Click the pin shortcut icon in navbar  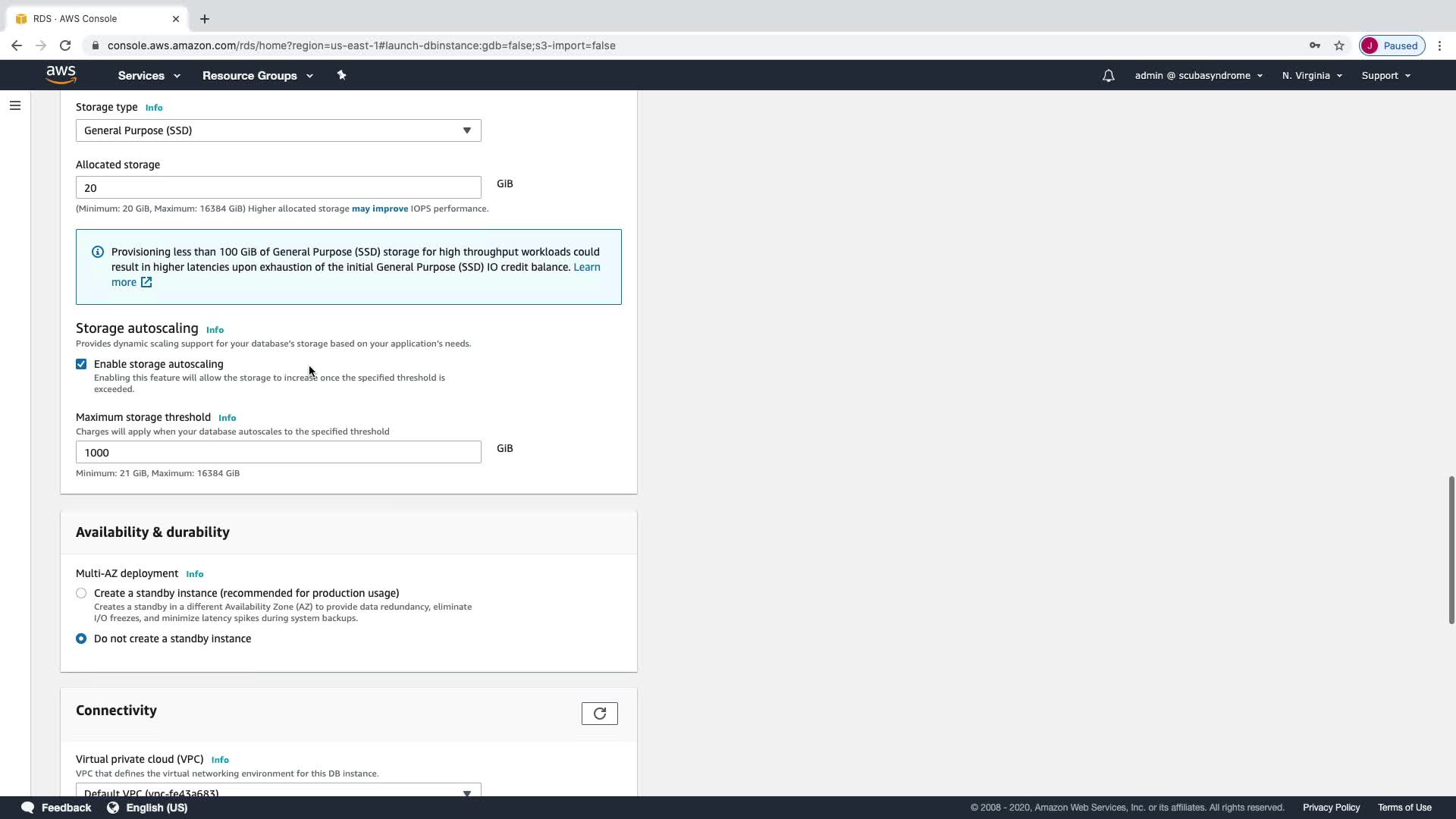341,75
